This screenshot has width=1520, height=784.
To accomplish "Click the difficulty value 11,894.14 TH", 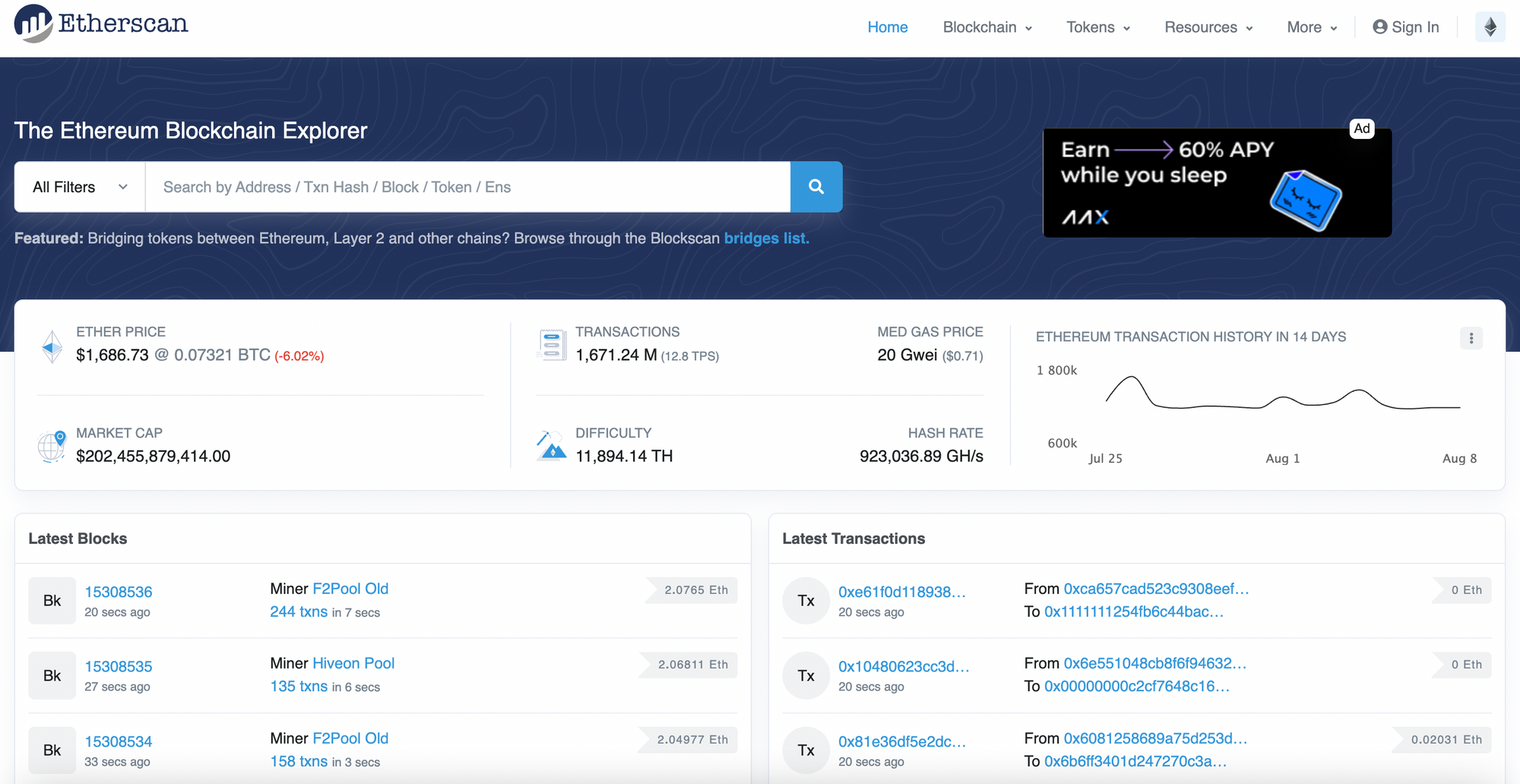I will tap(624, 456).
